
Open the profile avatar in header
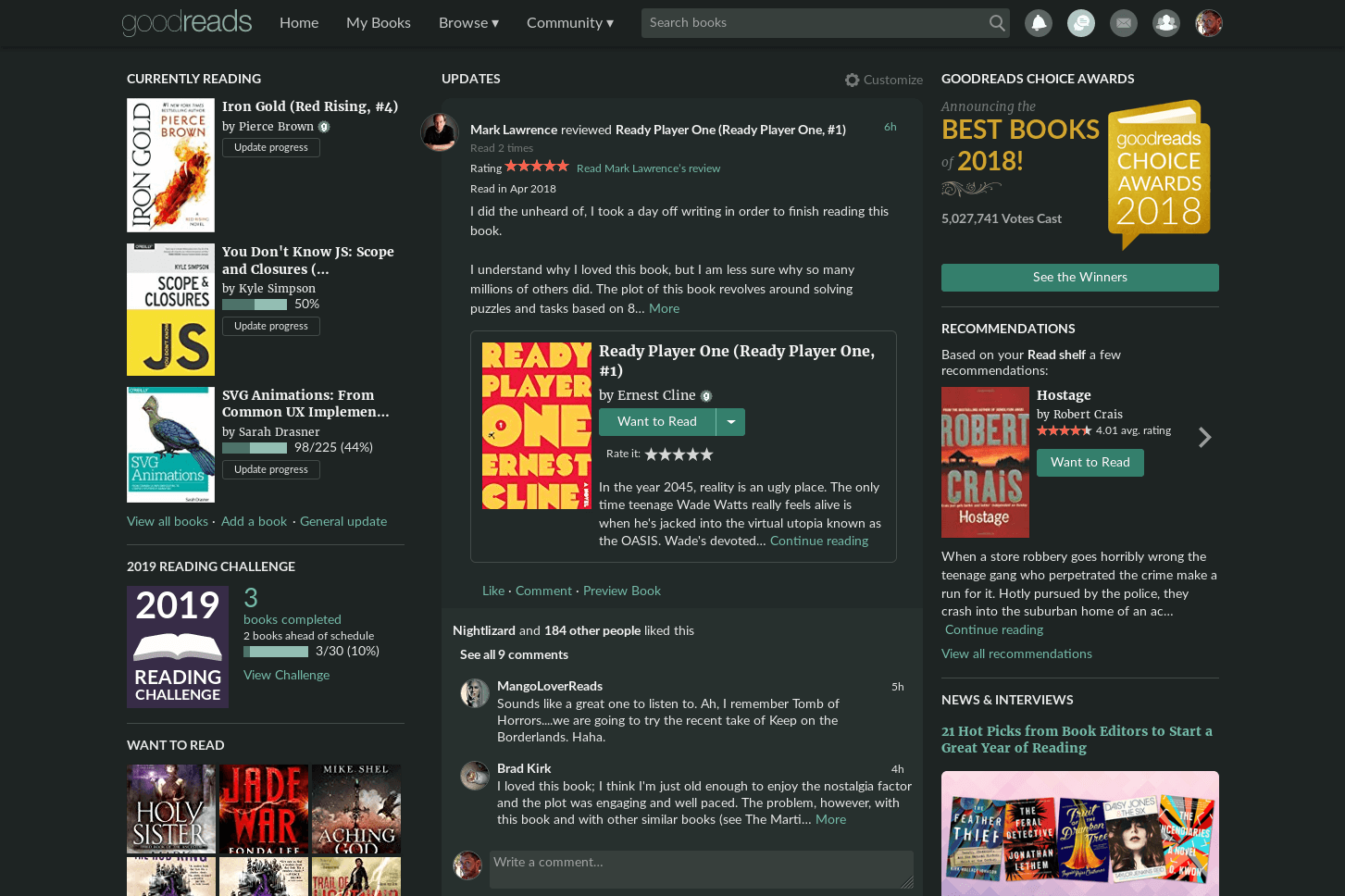(1209, 23)
